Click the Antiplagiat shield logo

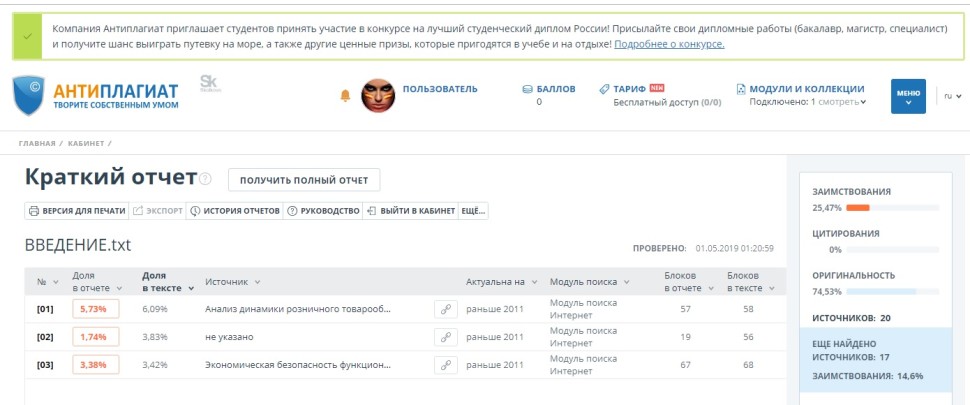28,95
